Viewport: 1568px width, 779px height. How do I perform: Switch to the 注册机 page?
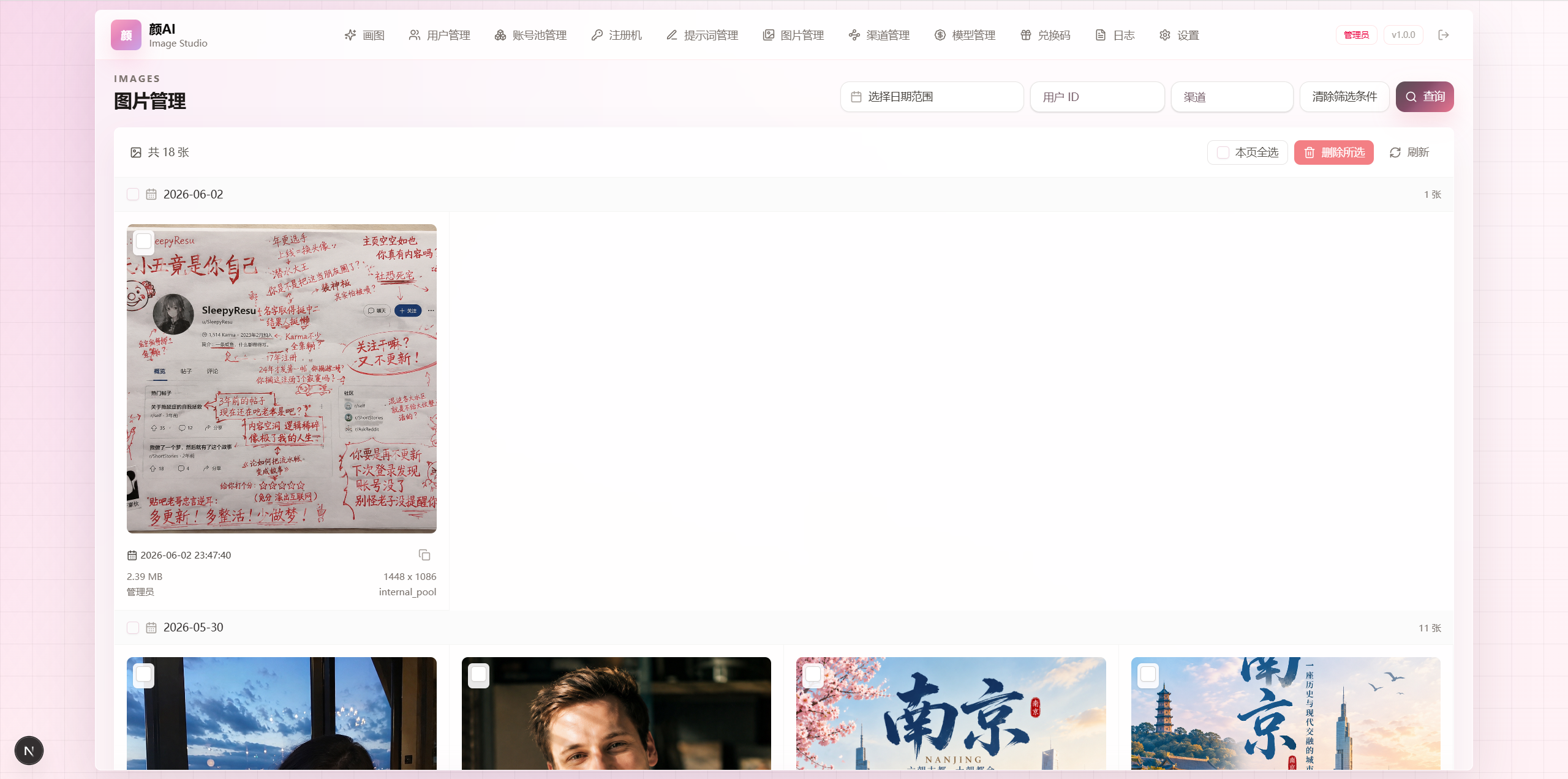[x=616, y=35]
